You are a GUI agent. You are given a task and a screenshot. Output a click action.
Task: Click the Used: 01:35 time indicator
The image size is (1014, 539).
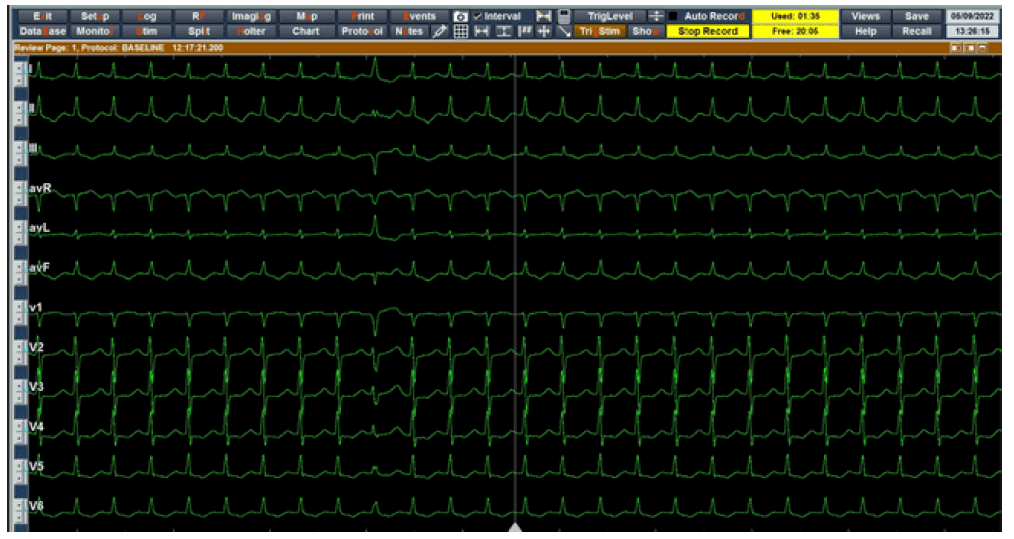click(795, 16)
